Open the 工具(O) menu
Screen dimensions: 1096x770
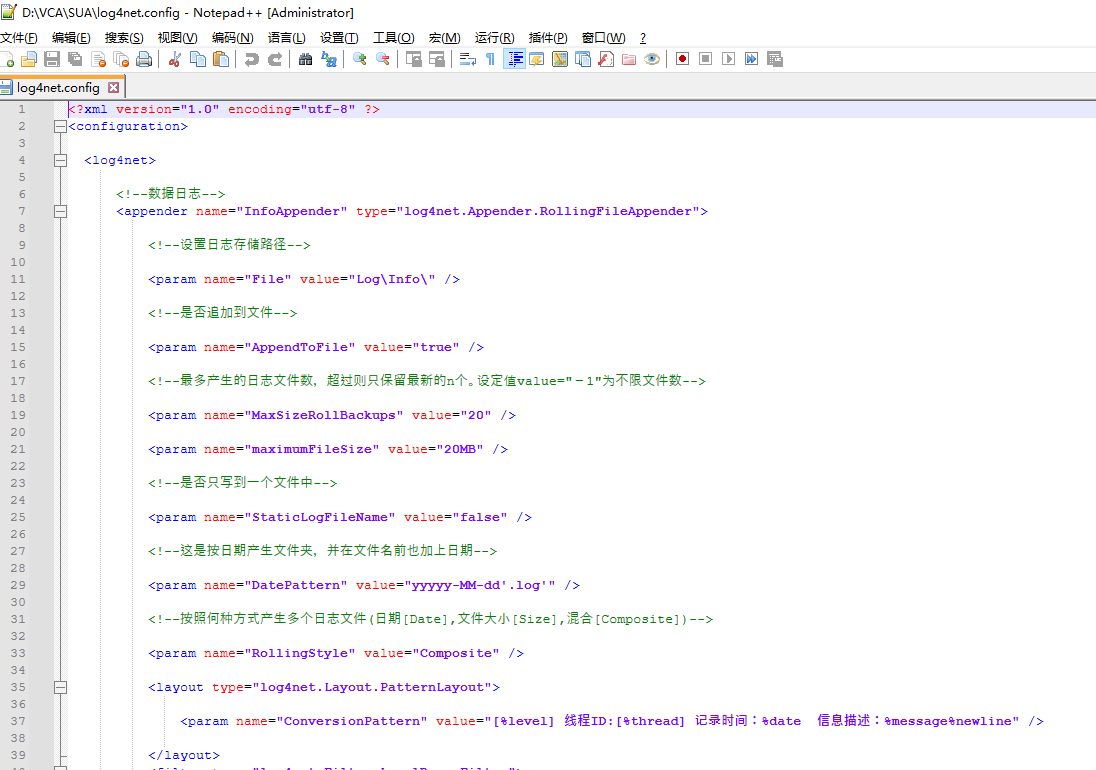coord(394,38)
